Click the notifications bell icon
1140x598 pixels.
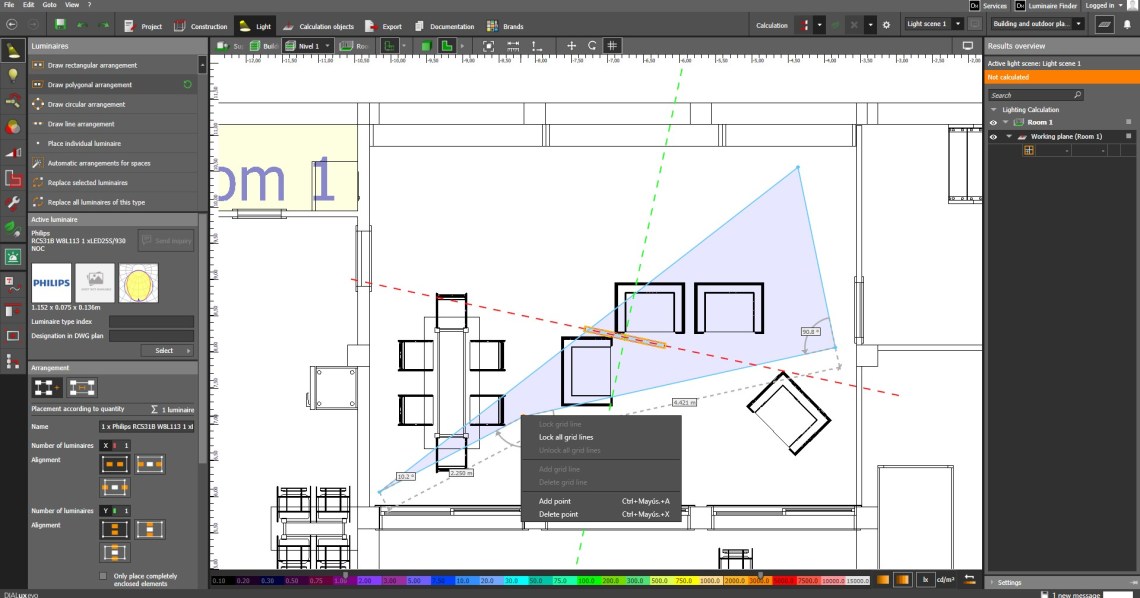pos(1127,25)
